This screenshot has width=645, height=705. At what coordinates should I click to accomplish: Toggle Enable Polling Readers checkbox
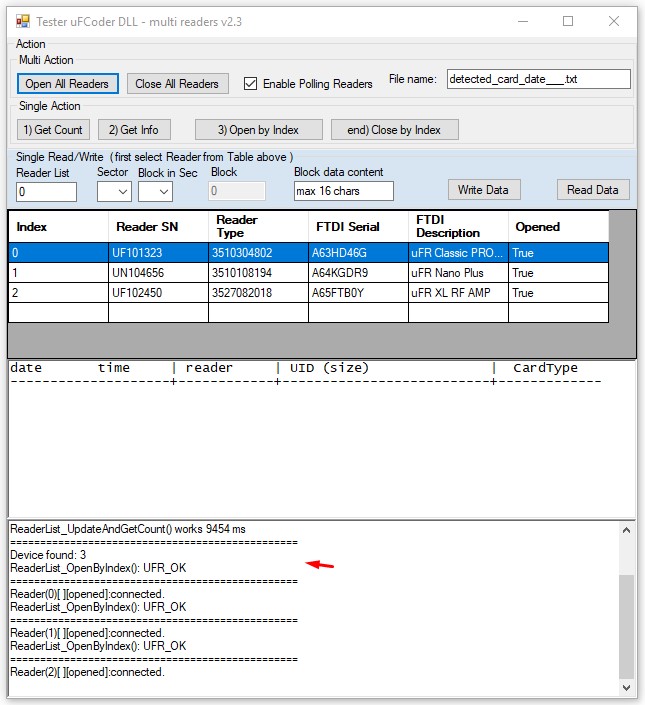coord(251,84)
